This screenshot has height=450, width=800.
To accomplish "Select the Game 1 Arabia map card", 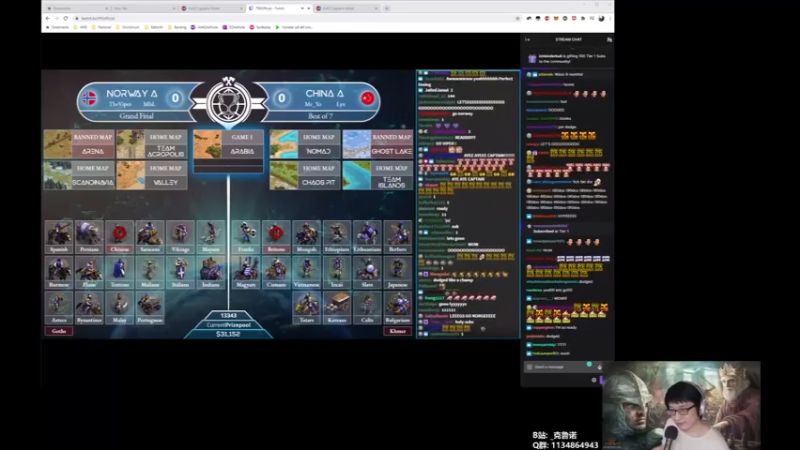I will [x=228, y=151].
